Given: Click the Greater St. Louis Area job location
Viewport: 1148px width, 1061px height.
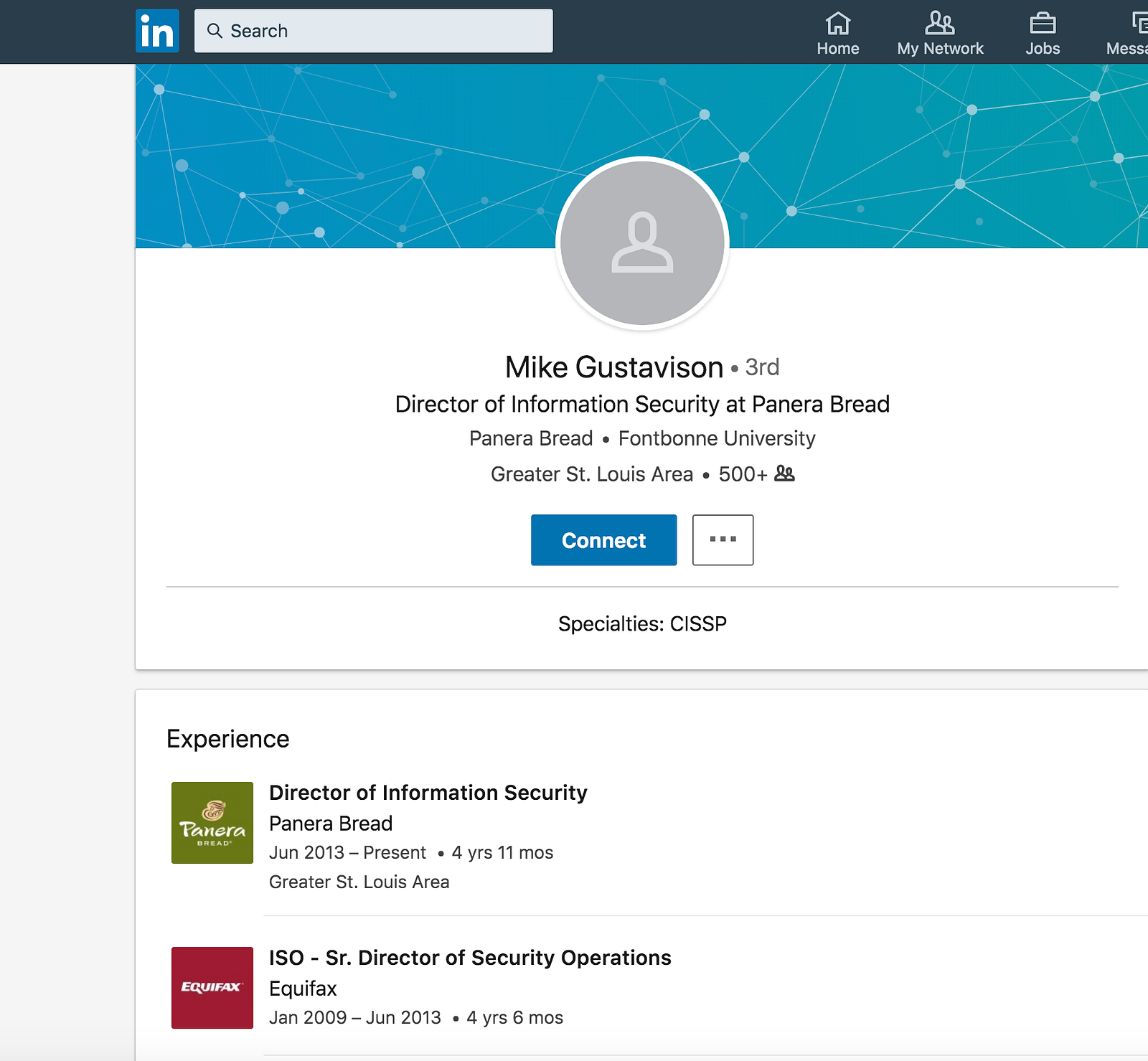Looking at the screenshot, I should coord(359,882).
